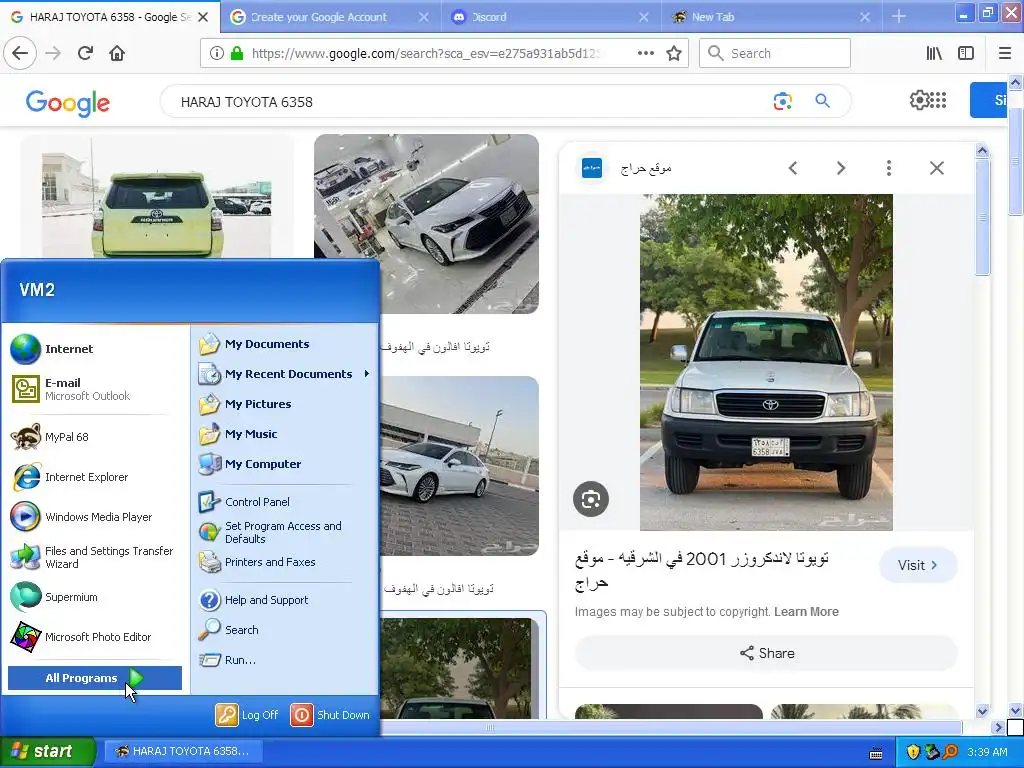
Task: Switch to Create your Google Account tab
Action: [319, 17]
